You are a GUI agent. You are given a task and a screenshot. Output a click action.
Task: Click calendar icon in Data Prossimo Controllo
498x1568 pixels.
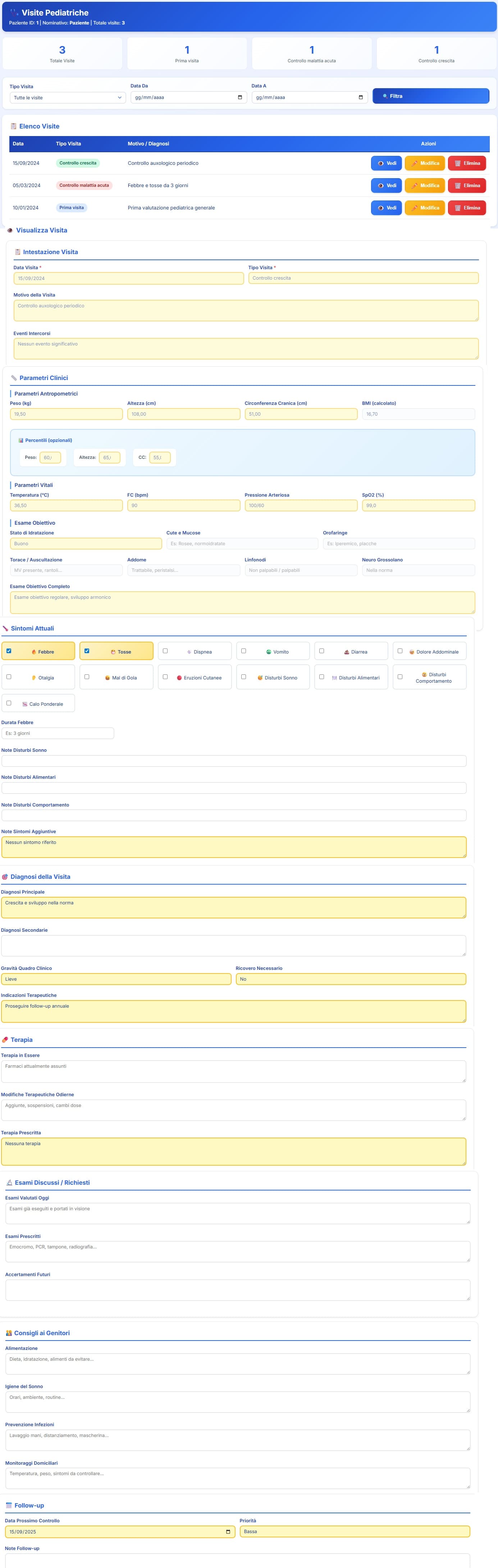pos(228,1531)
